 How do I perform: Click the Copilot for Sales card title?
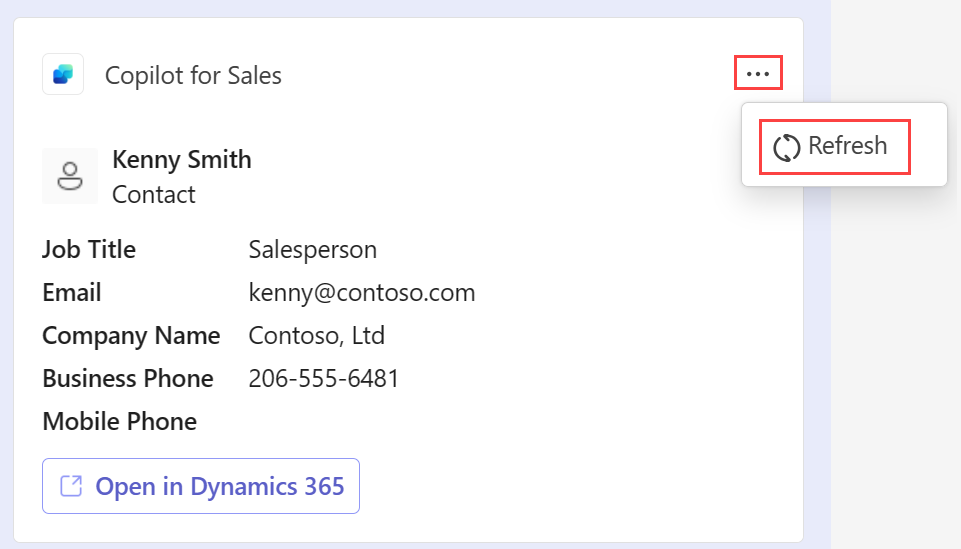(193, 75)
